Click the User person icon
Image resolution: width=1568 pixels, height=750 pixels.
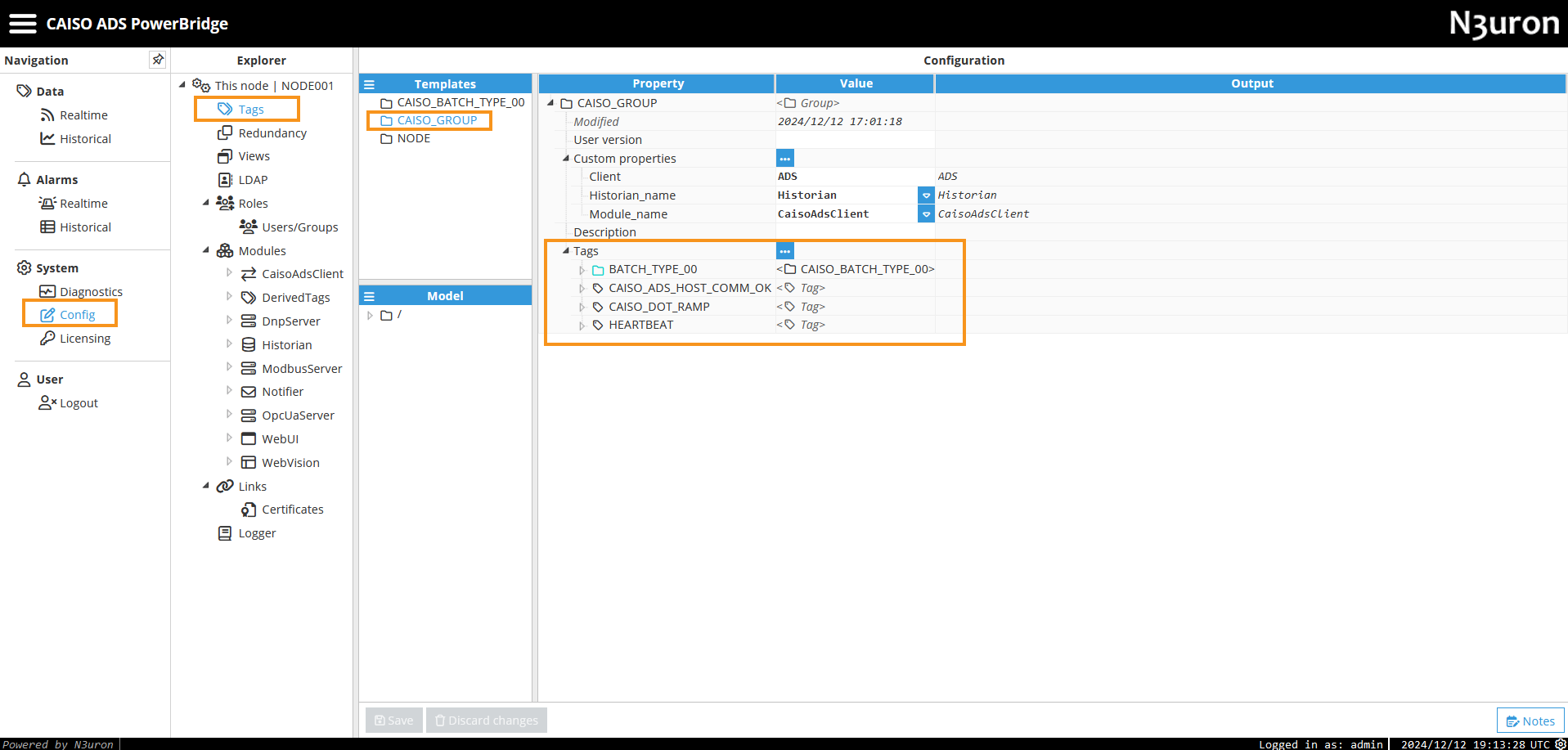tap(25, 379)
